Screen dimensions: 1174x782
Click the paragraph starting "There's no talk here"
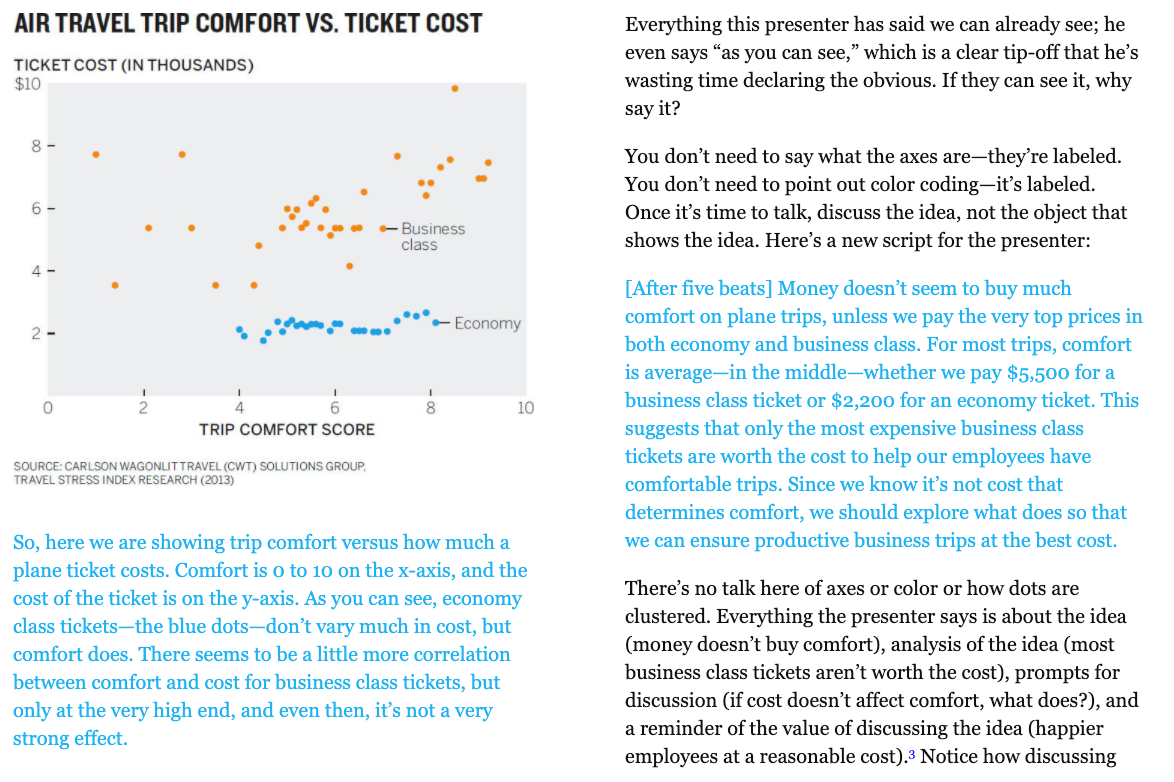click(x=882, y=672)
